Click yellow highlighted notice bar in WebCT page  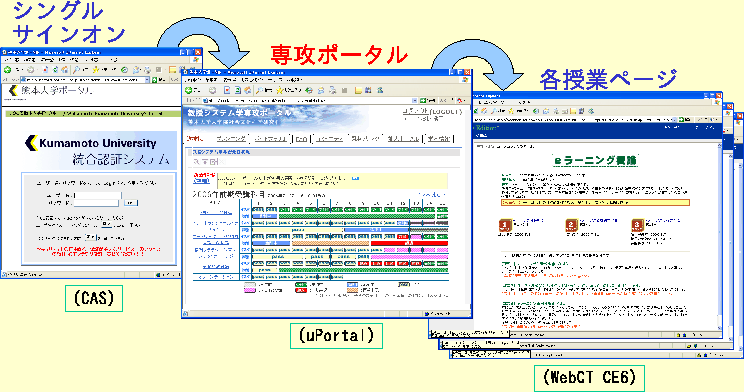click(x=595, y=203)
